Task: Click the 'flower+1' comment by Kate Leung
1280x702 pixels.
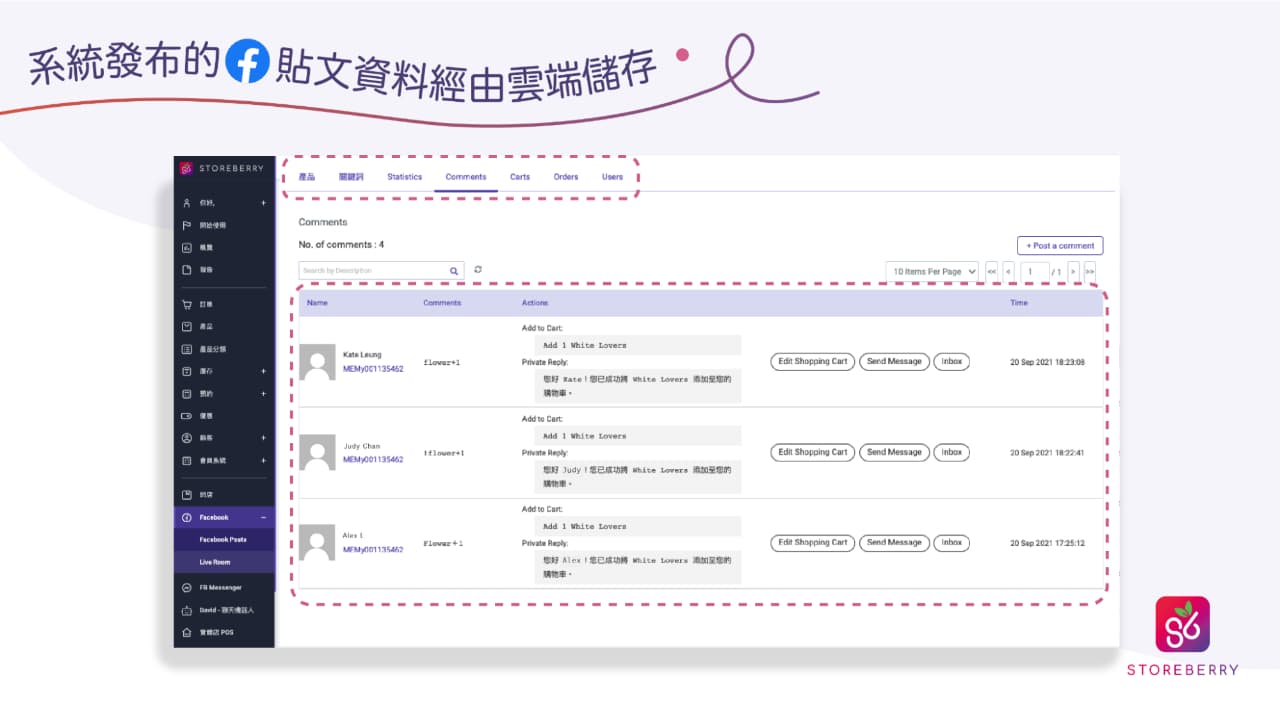Action: (442, 362)
